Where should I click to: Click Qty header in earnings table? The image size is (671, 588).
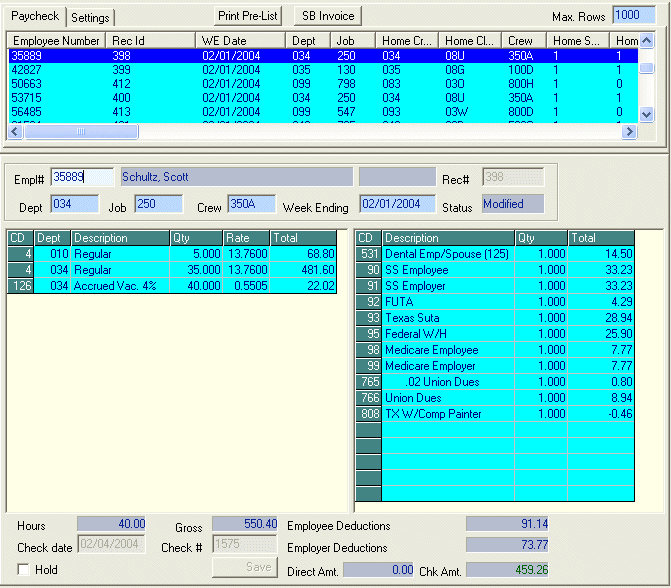196,238
